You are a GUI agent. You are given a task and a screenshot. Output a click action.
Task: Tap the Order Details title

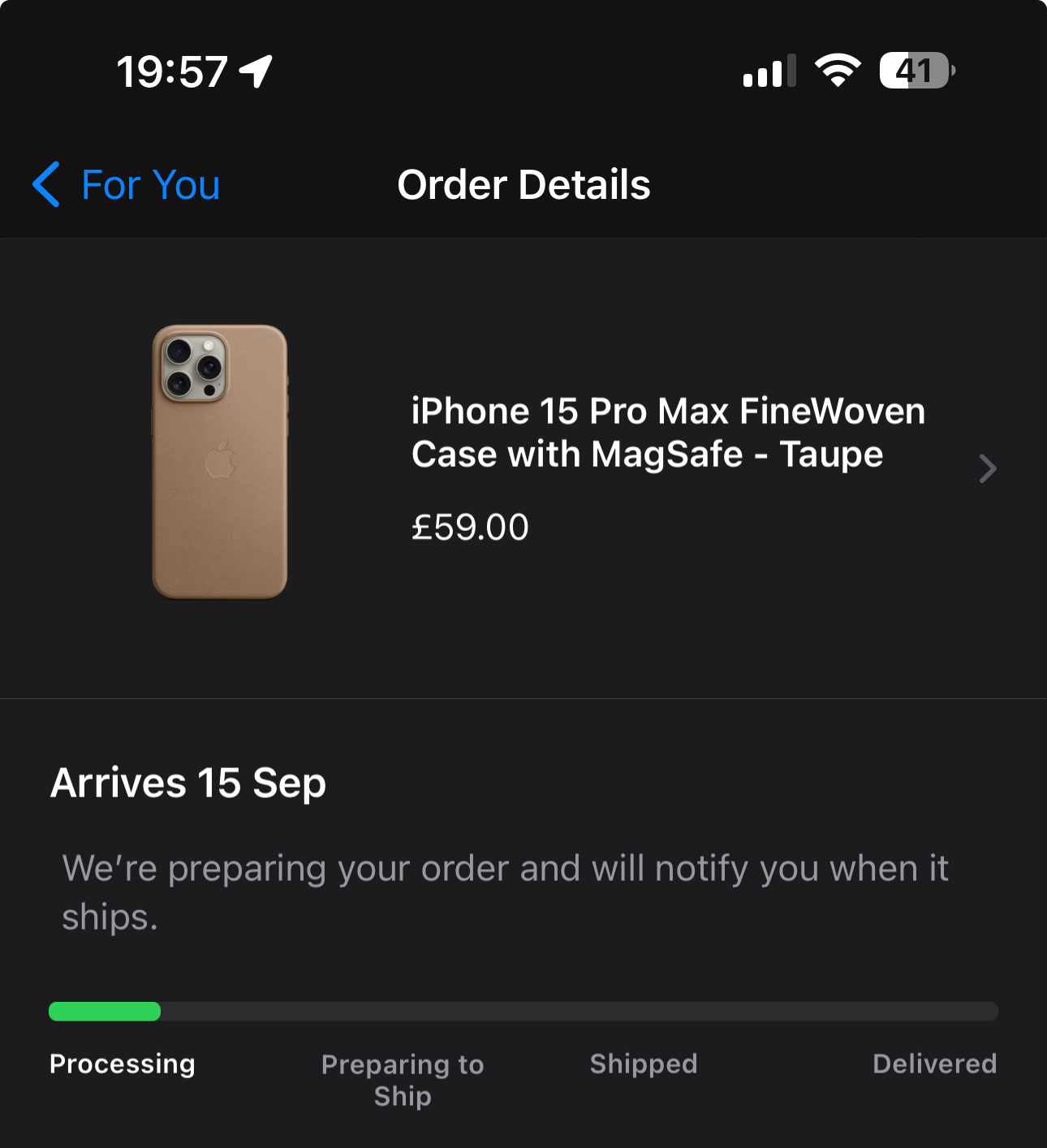click(x=523, y=185)
